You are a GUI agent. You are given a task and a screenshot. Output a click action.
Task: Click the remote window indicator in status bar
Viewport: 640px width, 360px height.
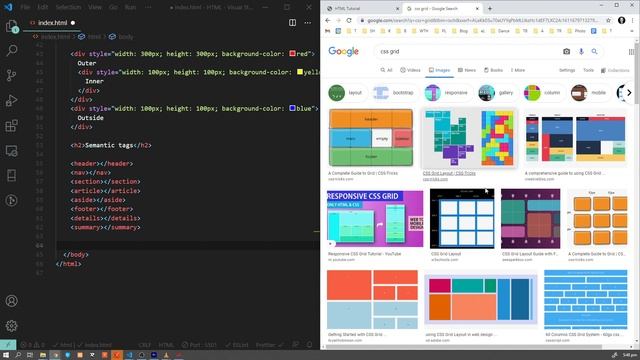[8, 345]
